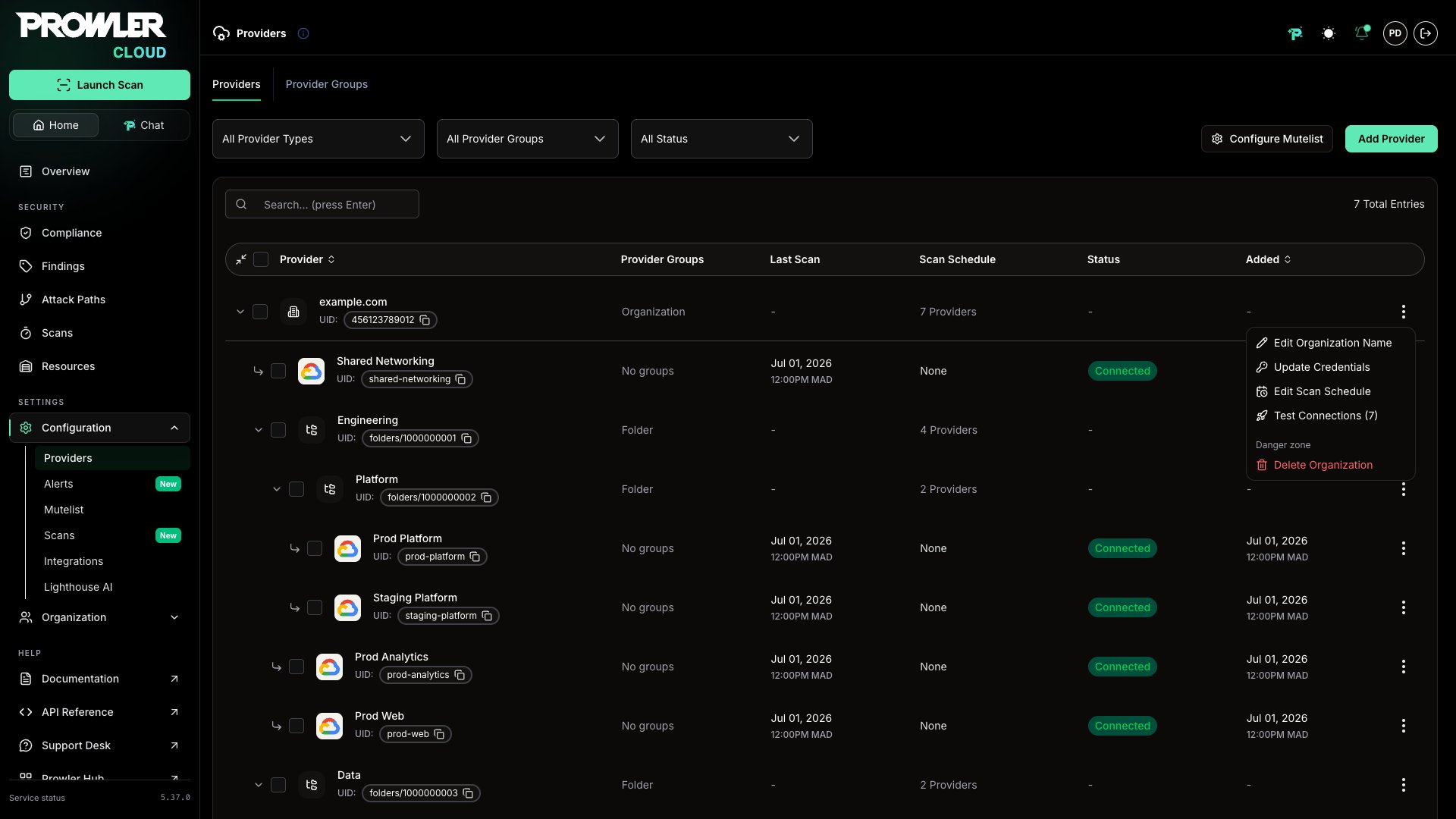This screenshot has height=819, width=1456.
Task: Toggle the light/dark theme sun icon
Action: point(1328,33)
